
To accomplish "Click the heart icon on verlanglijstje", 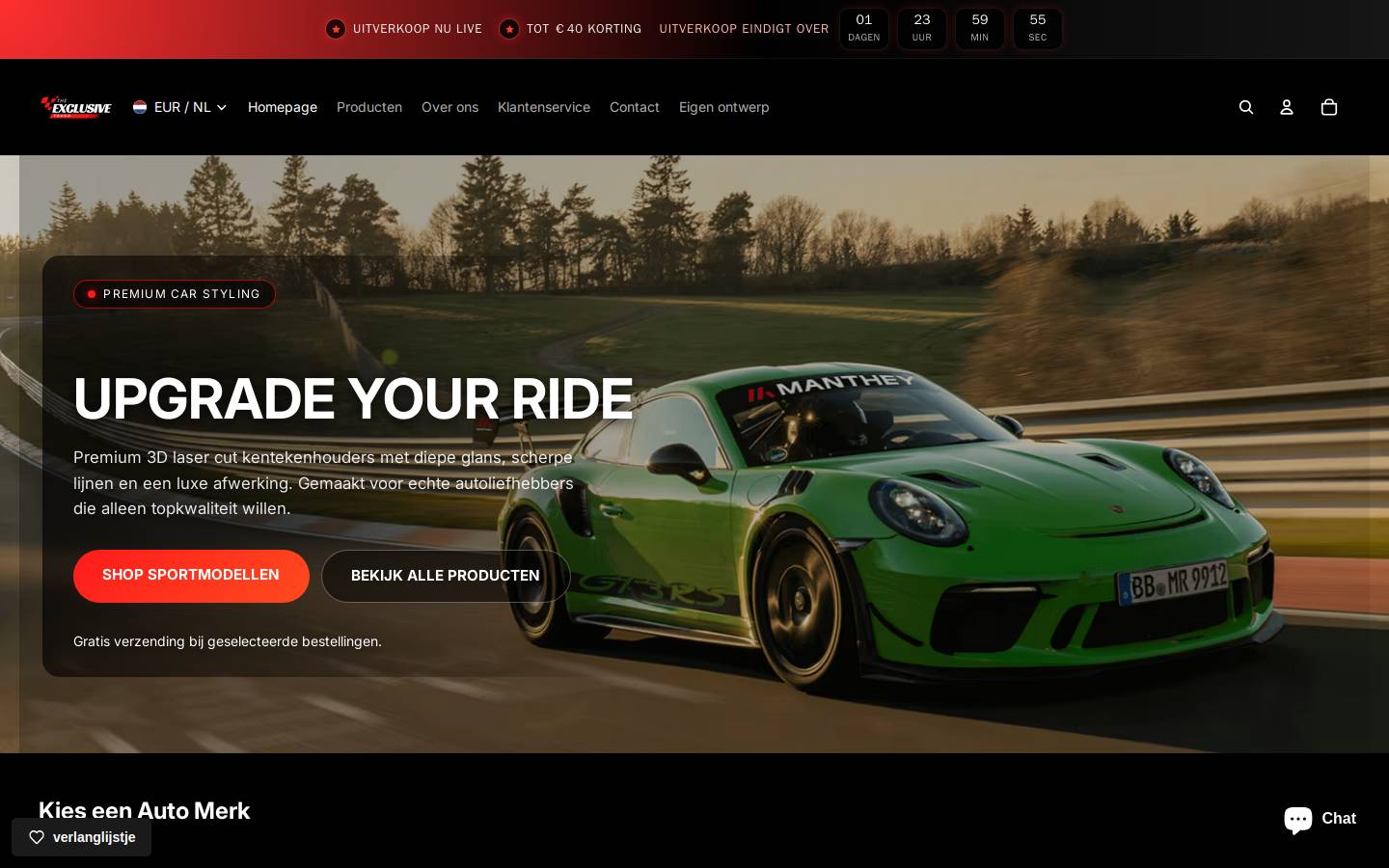I will pyautogui.click(x=37, y=837).
